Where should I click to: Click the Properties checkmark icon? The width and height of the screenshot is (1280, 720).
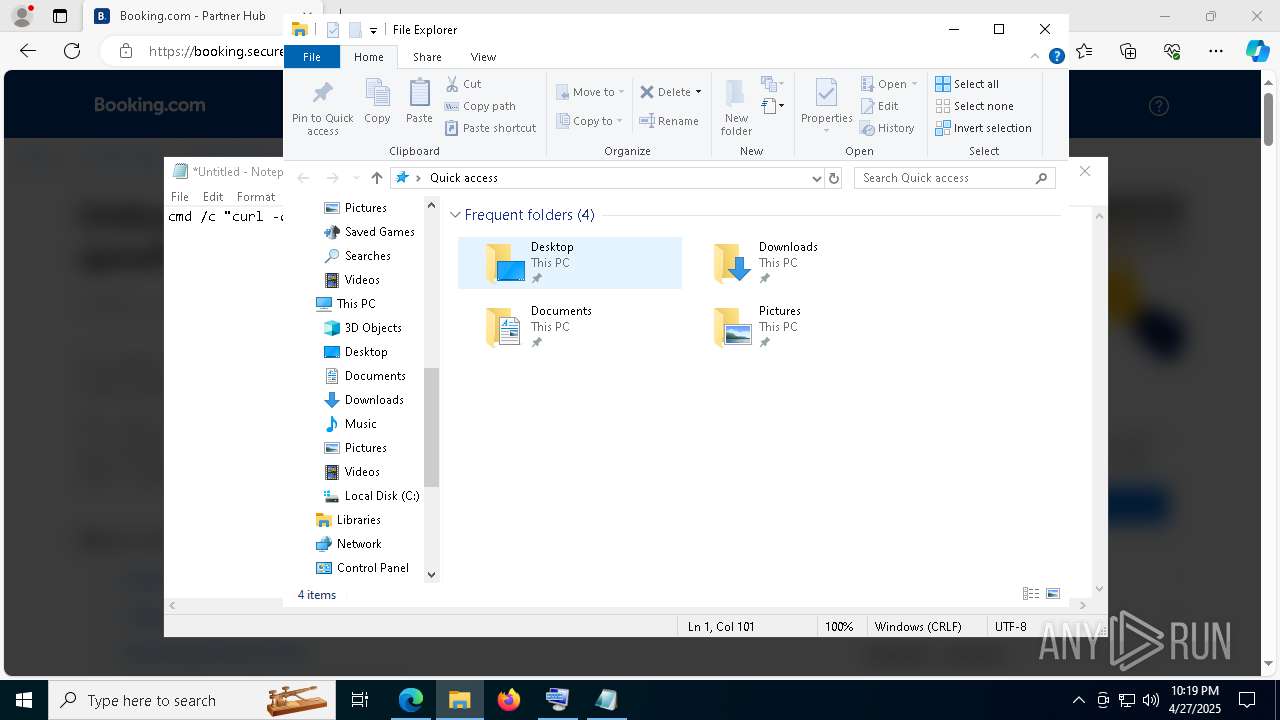click(826, 94)
